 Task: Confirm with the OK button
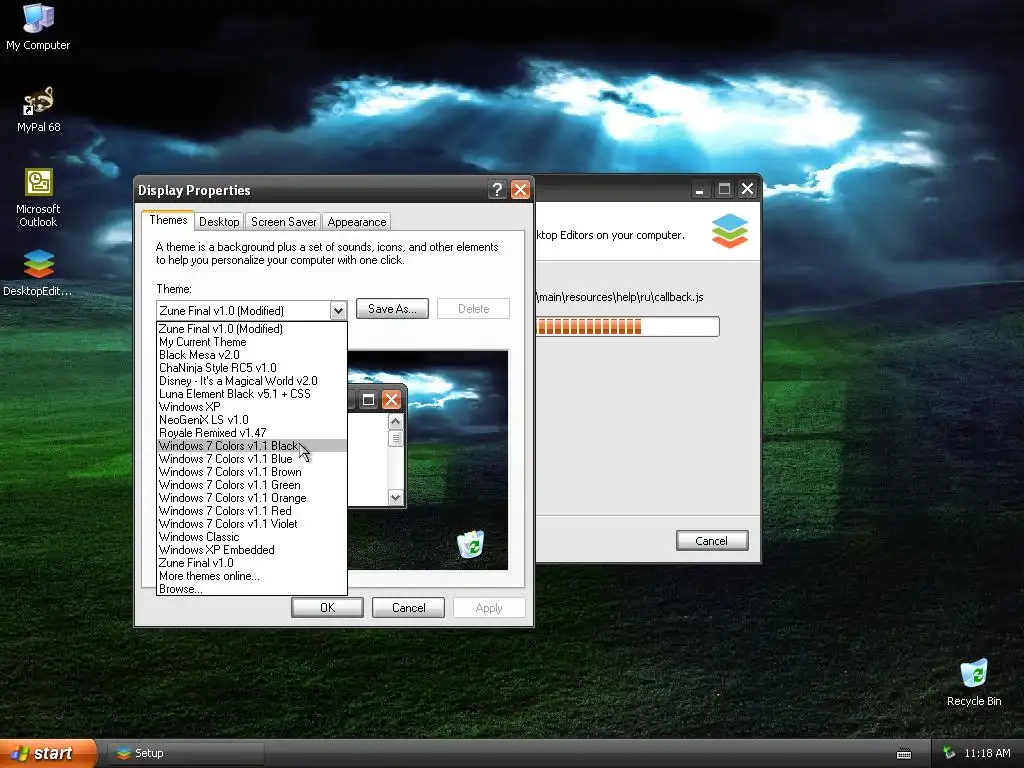[x=327, y=607]
